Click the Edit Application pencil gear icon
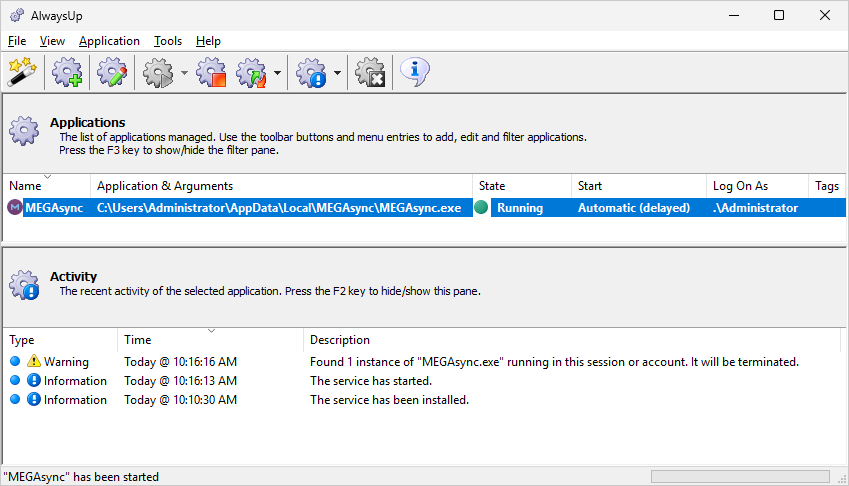Screen dimensions: 849x486 [x=111, y=73]
